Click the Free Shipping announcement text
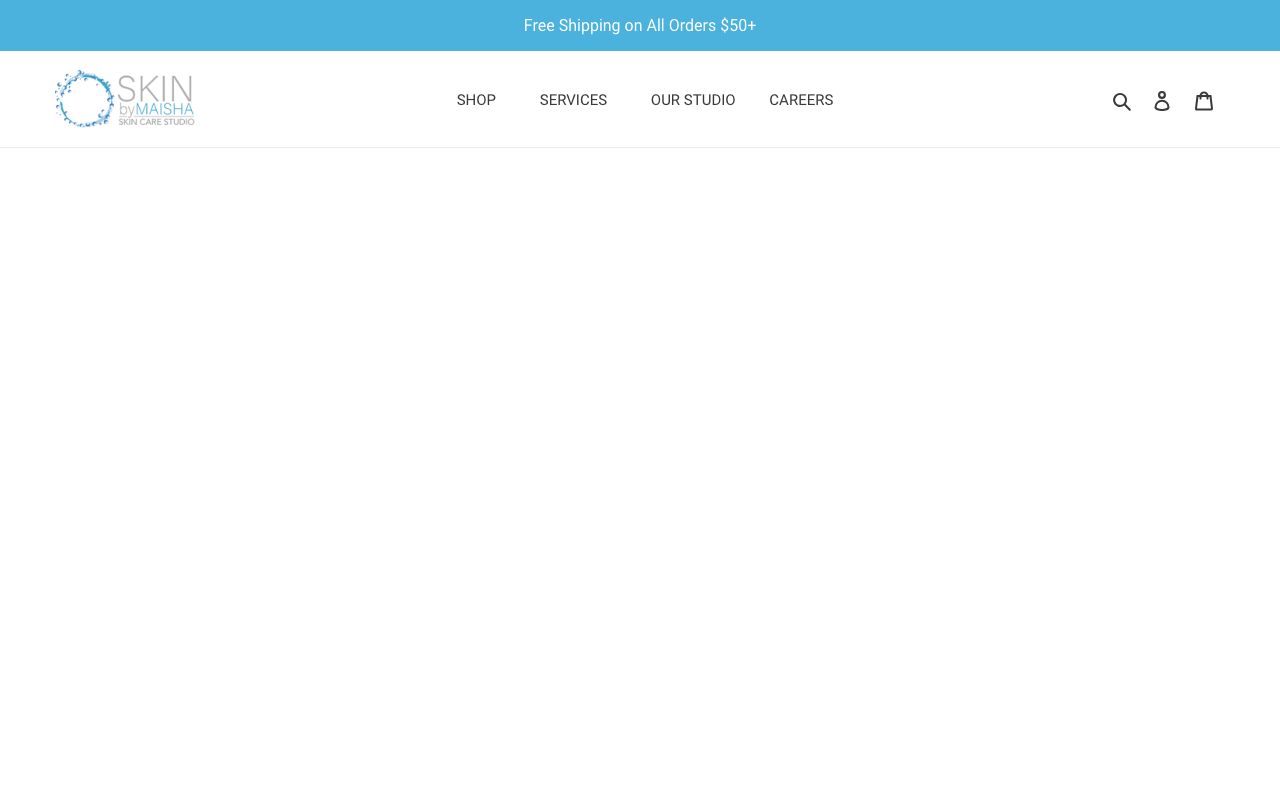 click(620, 26)
